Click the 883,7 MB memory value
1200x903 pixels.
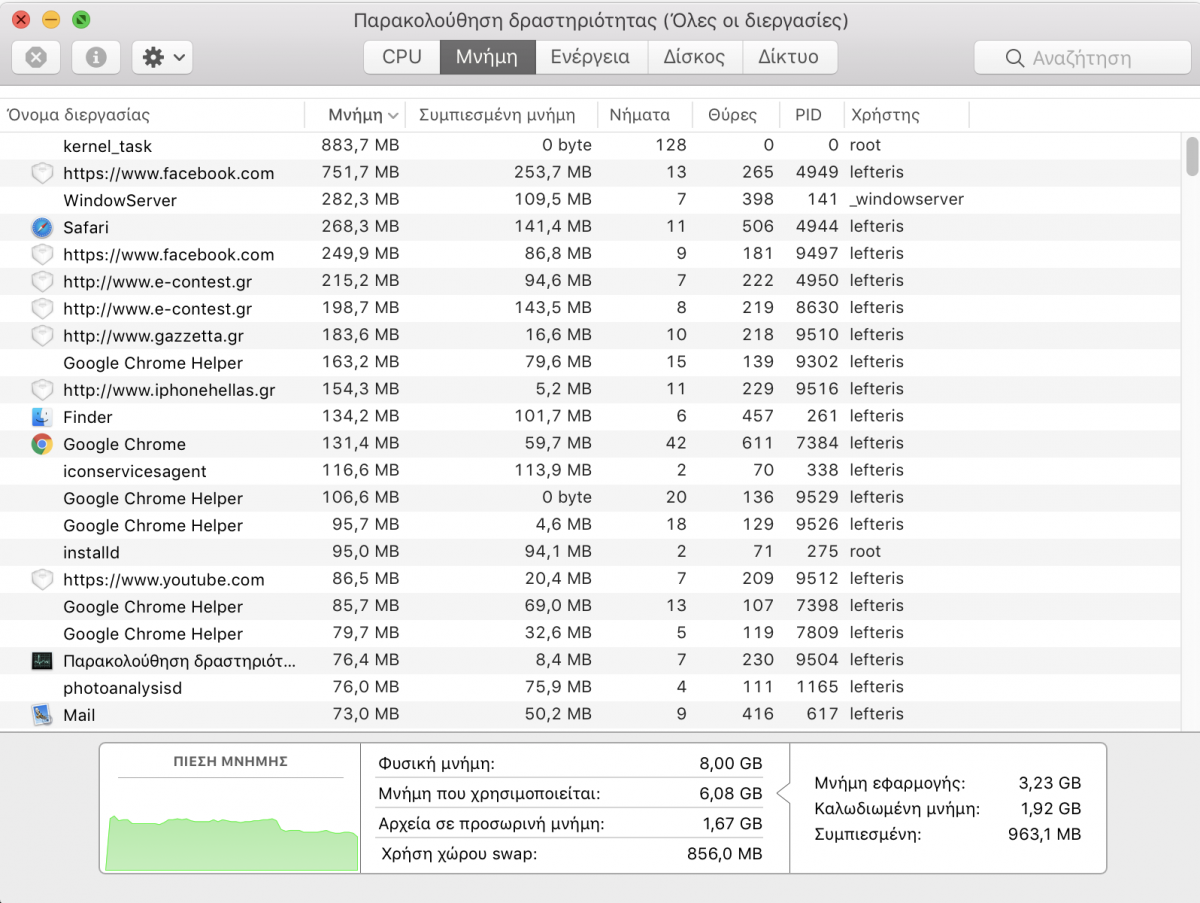pos(360,146)
